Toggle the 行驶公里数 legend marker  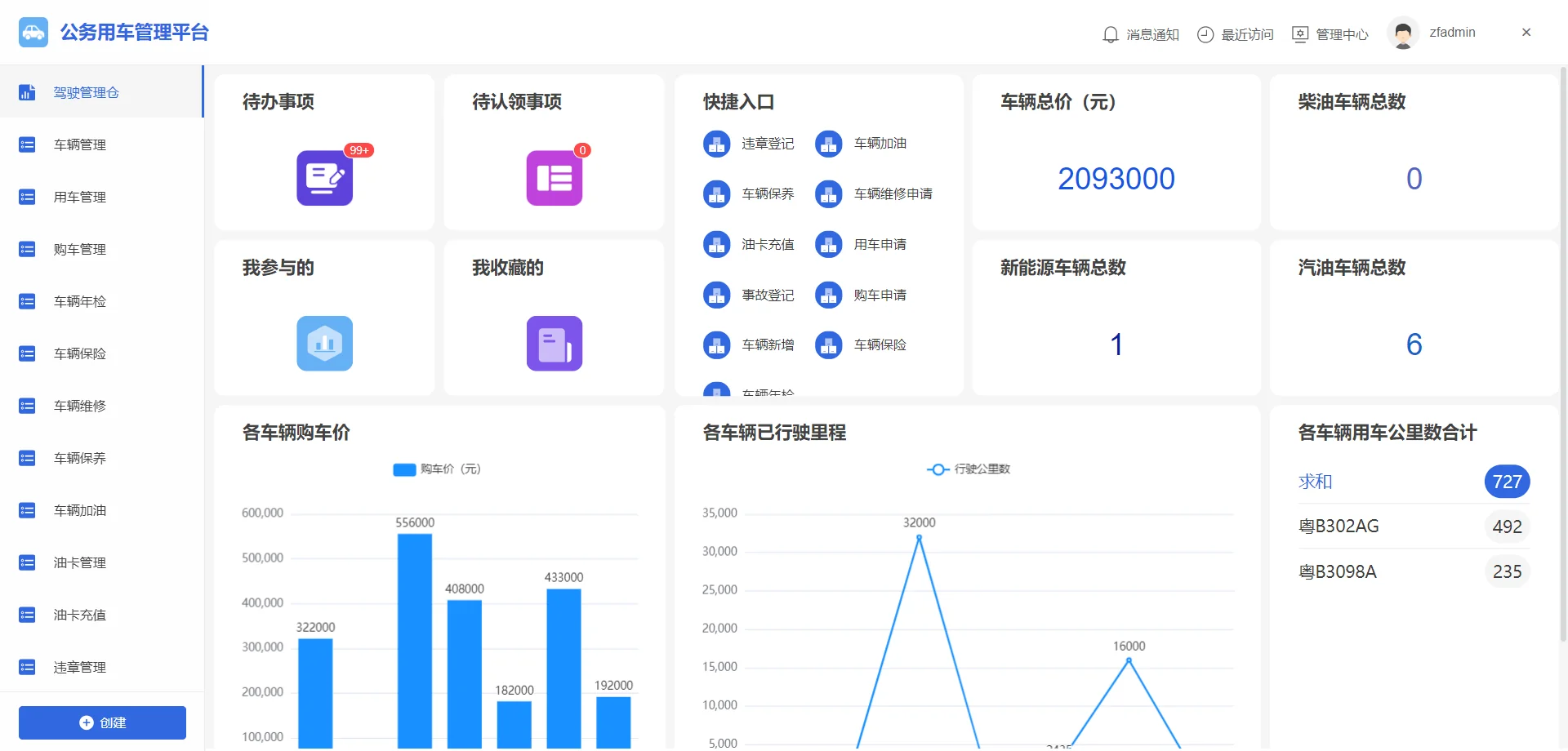(938, 469)
